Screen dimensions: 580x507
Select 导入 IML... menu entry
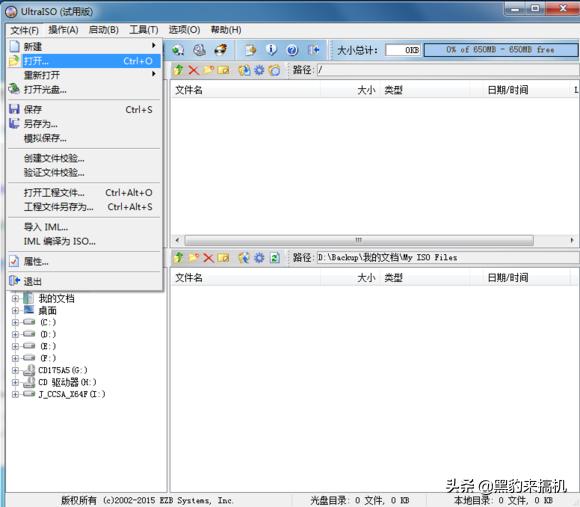coord(84,227)
